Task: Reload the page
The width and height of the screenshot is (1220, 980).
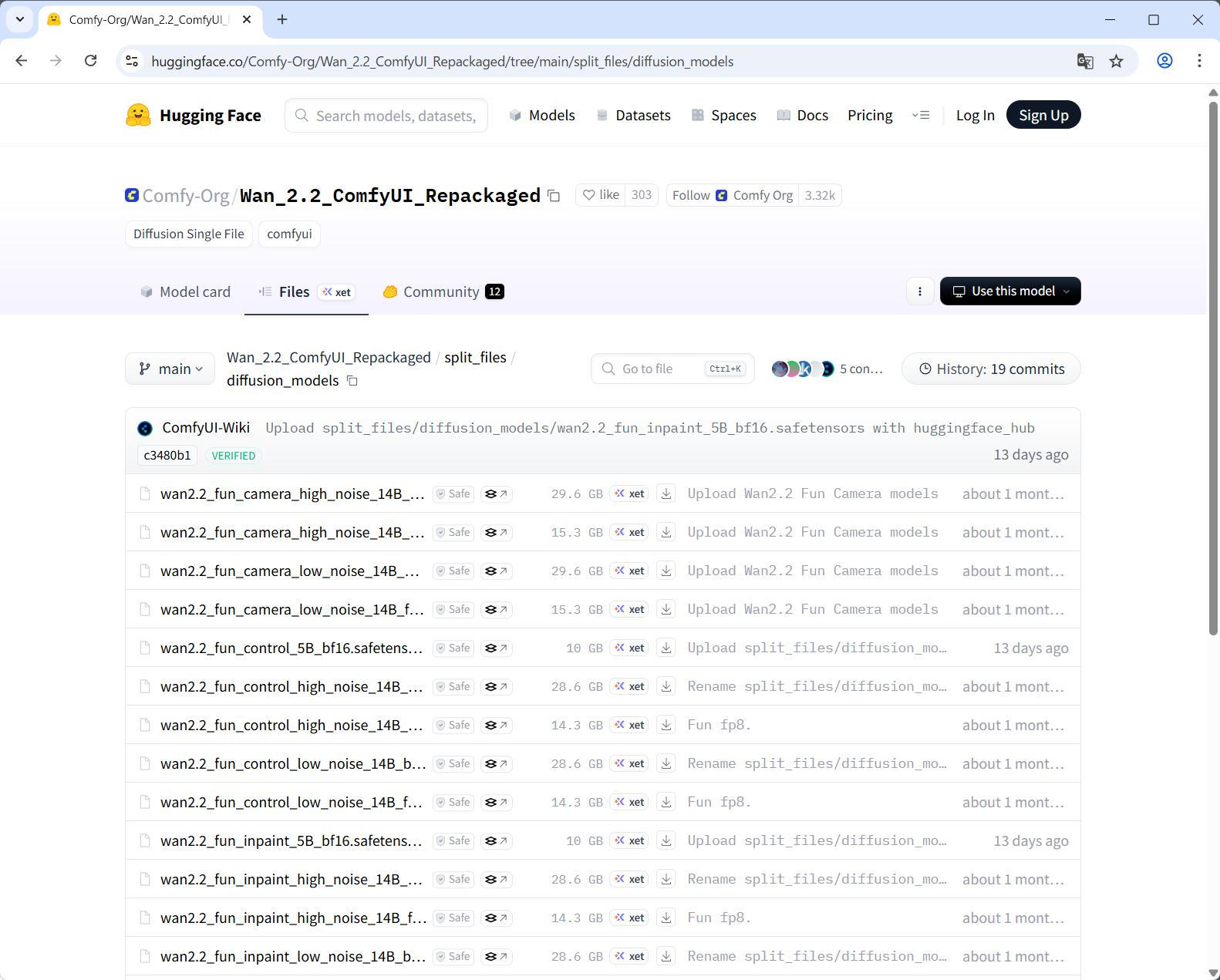Action: 90,61
